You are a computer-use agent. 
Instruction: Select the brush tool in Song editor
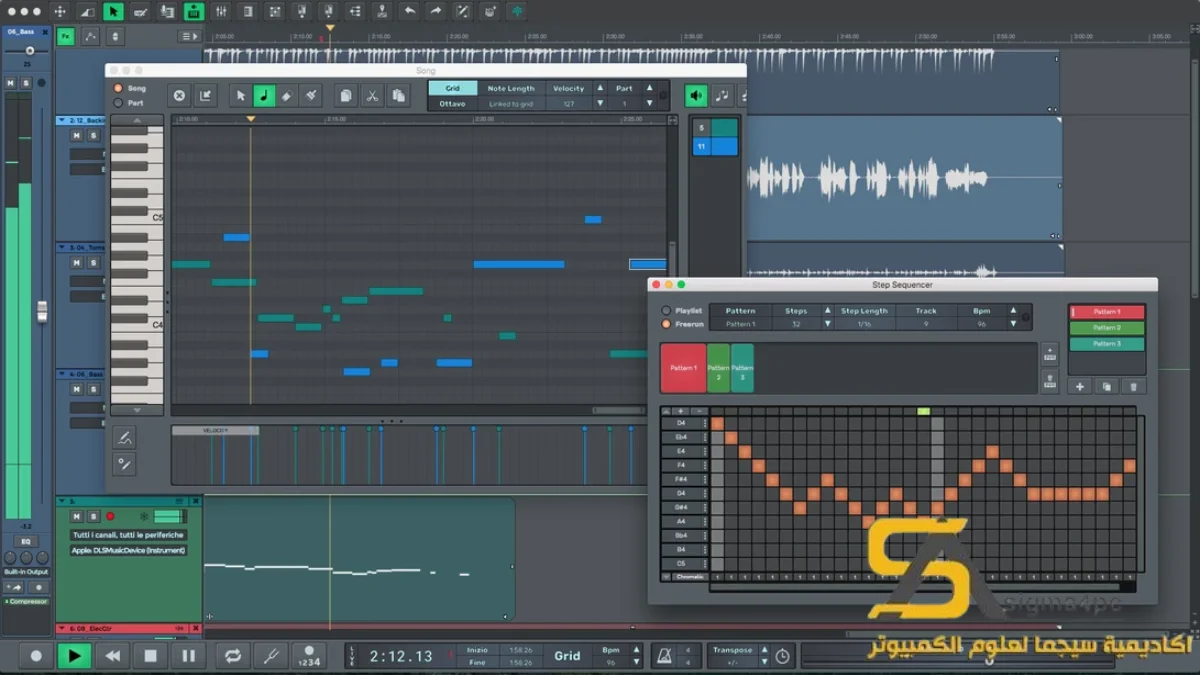[x=311, y=95]
